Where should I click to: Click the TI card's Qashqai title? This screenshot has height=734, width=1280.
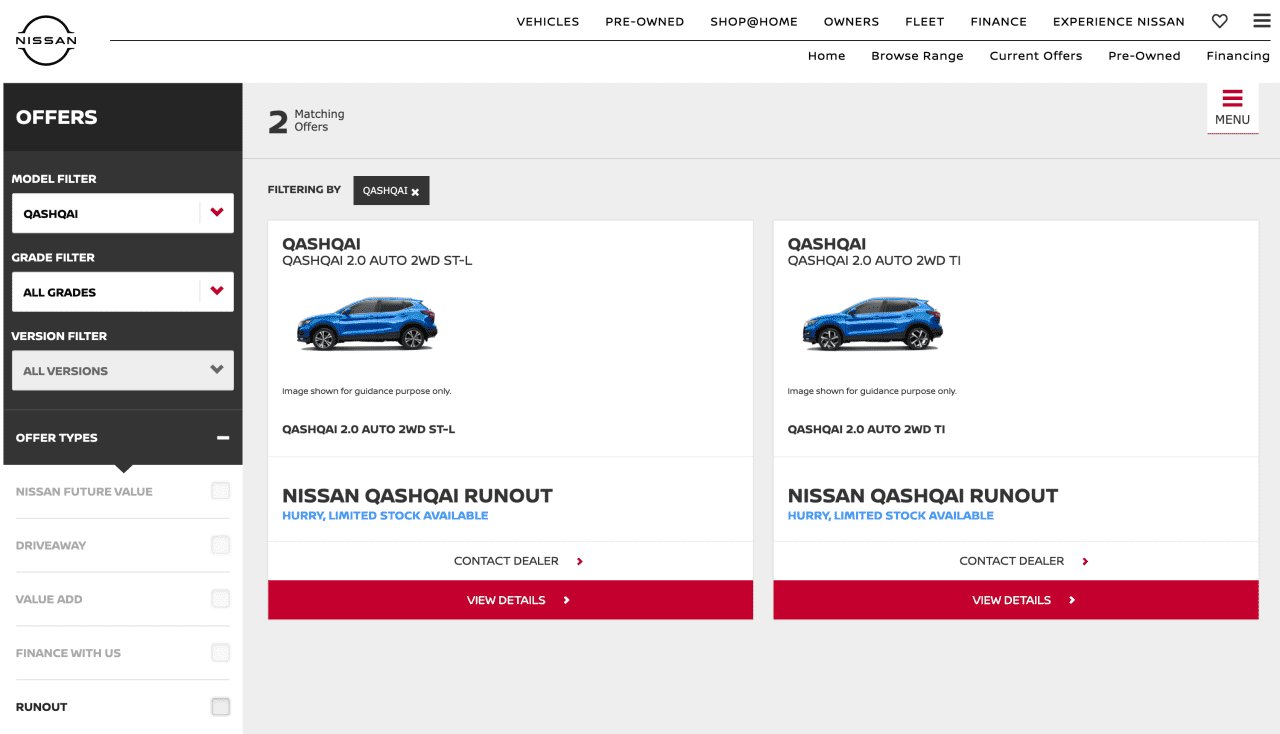(x=827, y=244)
